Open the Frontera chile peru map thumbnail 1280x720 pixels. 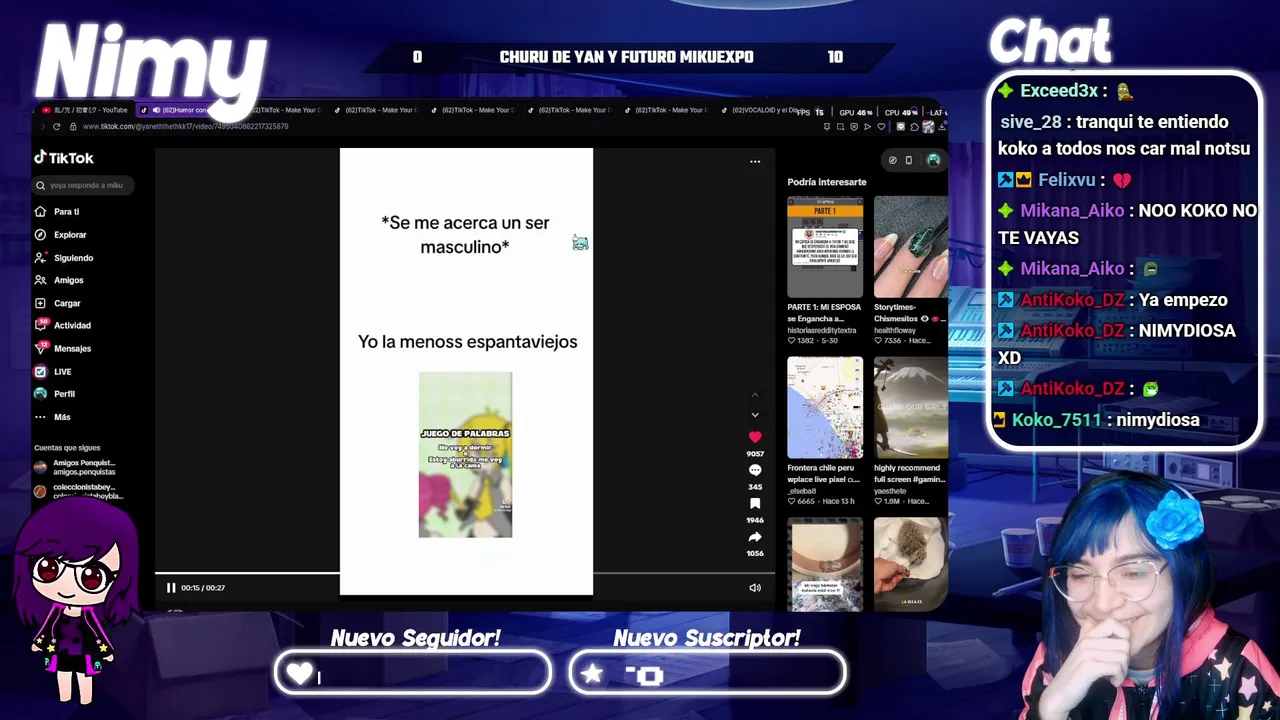[x=825, y=407]
